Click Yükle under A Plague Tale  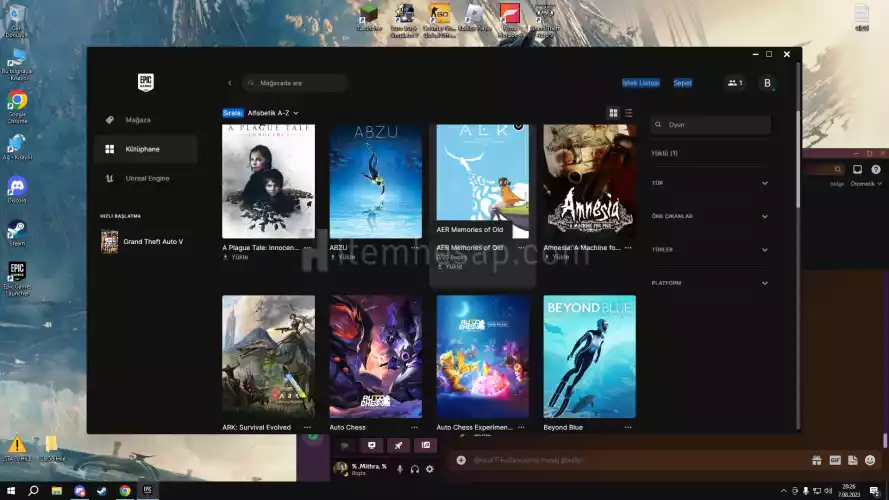point(239,257)
